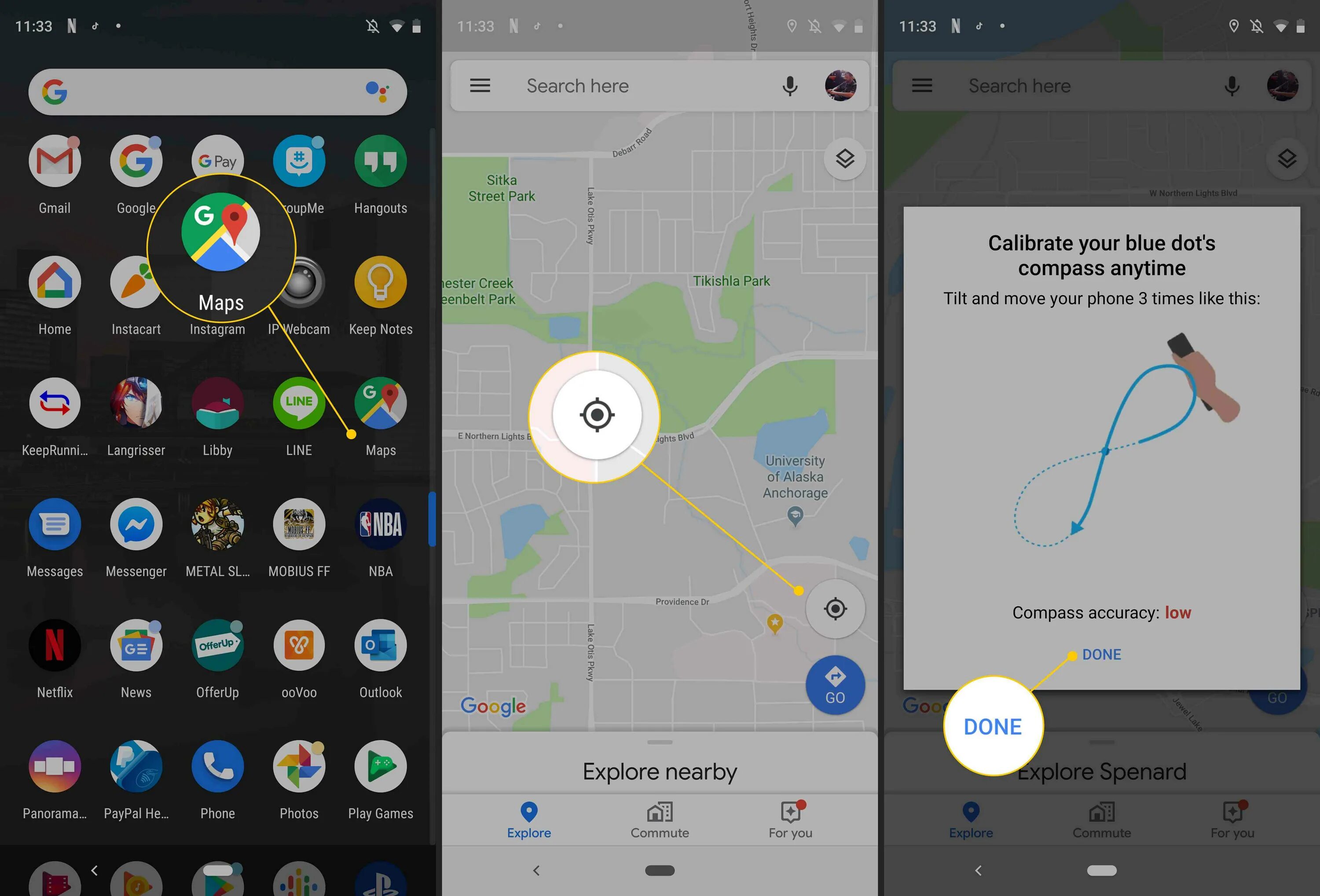Tap the hamburger menu icon in Maps
1320x896 pixels.
480,85
